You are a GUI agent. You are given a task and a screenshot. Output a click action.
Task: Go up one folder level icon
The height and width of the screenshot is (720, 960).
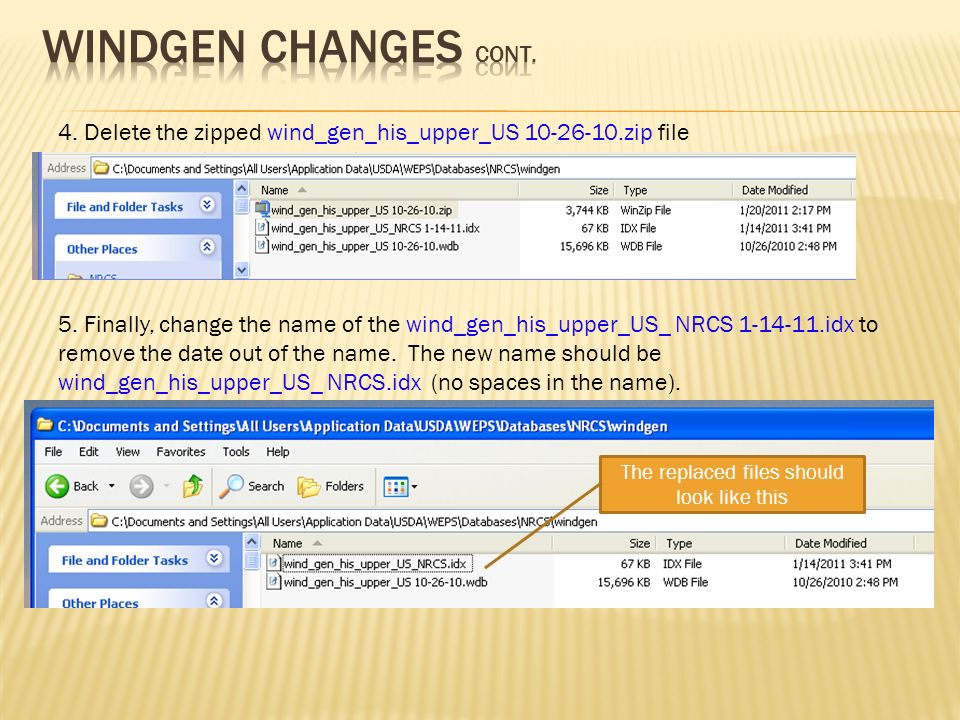coord(193,486)
